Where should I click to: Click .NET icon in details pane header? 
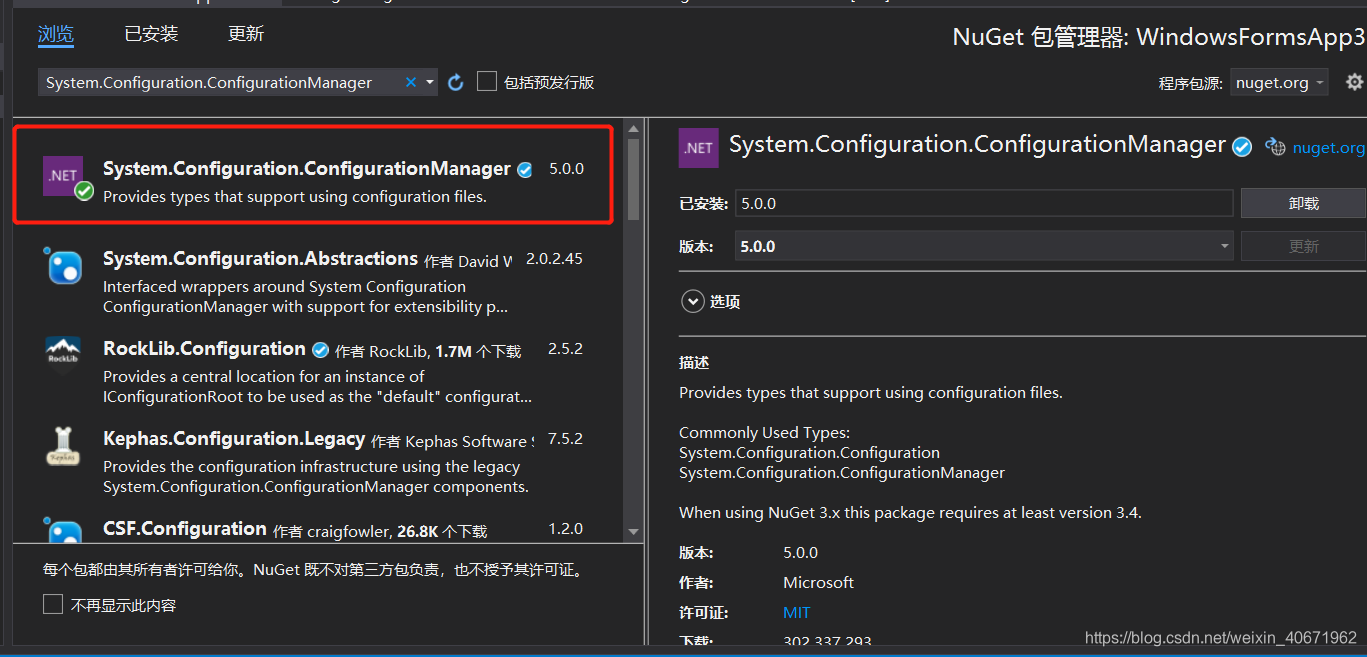[x=698, y=147]
